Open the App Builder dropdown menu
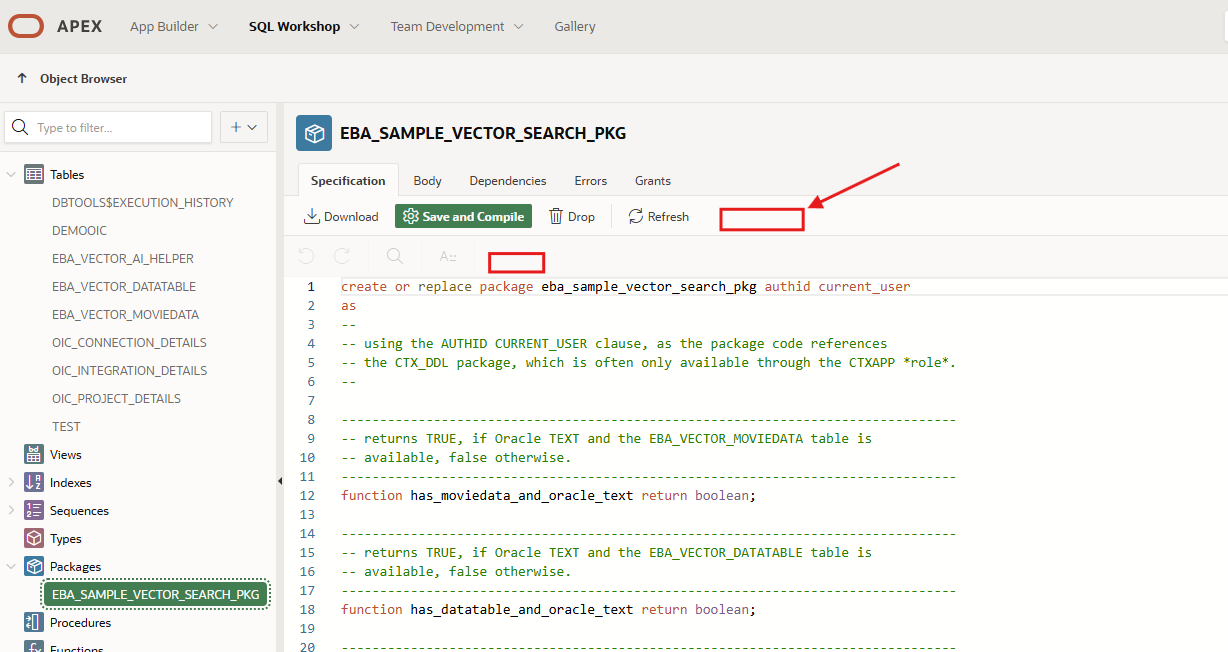Viewport: 1228px width, 652px height. tap(174, 27)
